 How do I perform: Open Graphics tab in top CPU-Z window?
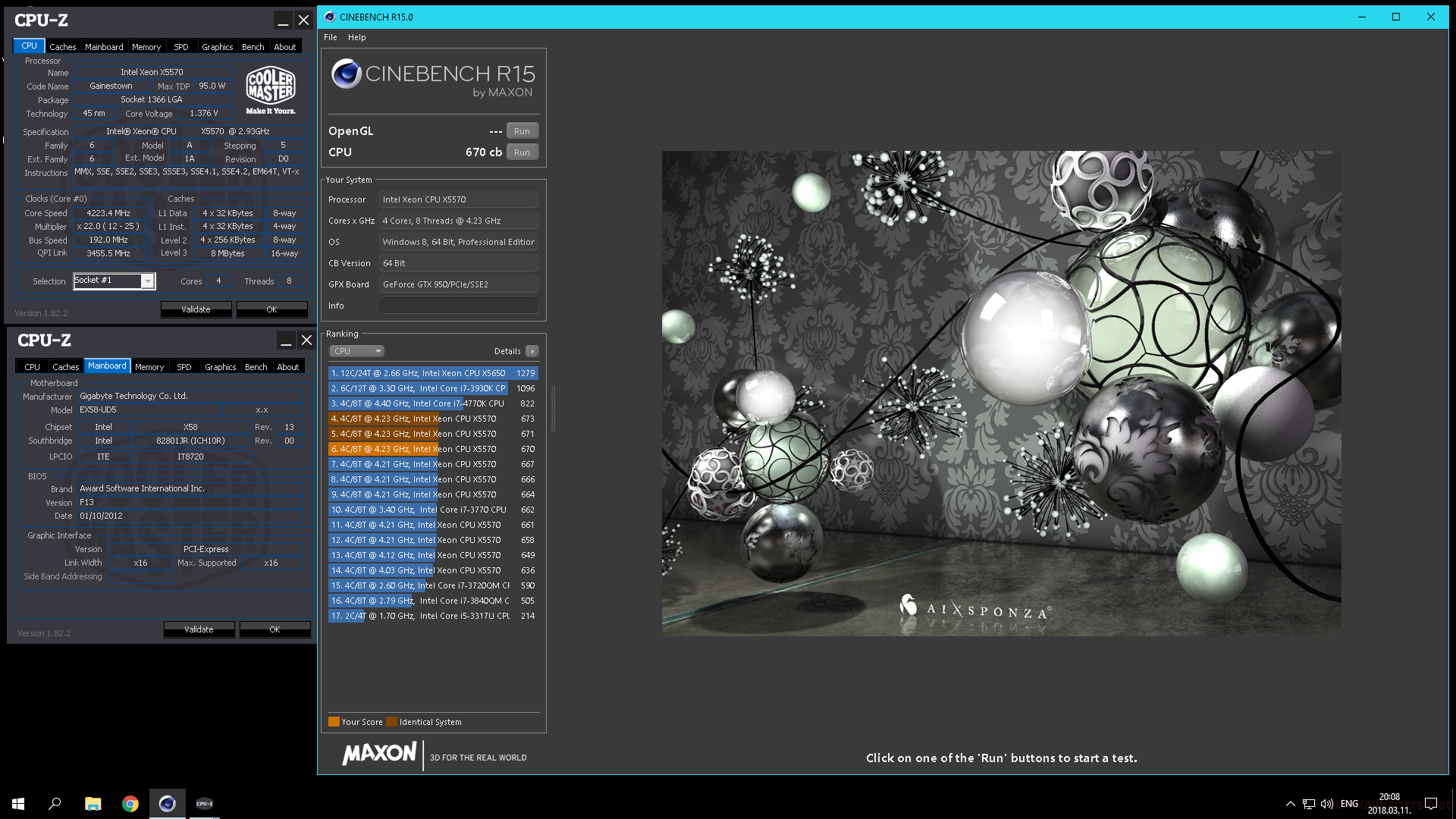218,47
